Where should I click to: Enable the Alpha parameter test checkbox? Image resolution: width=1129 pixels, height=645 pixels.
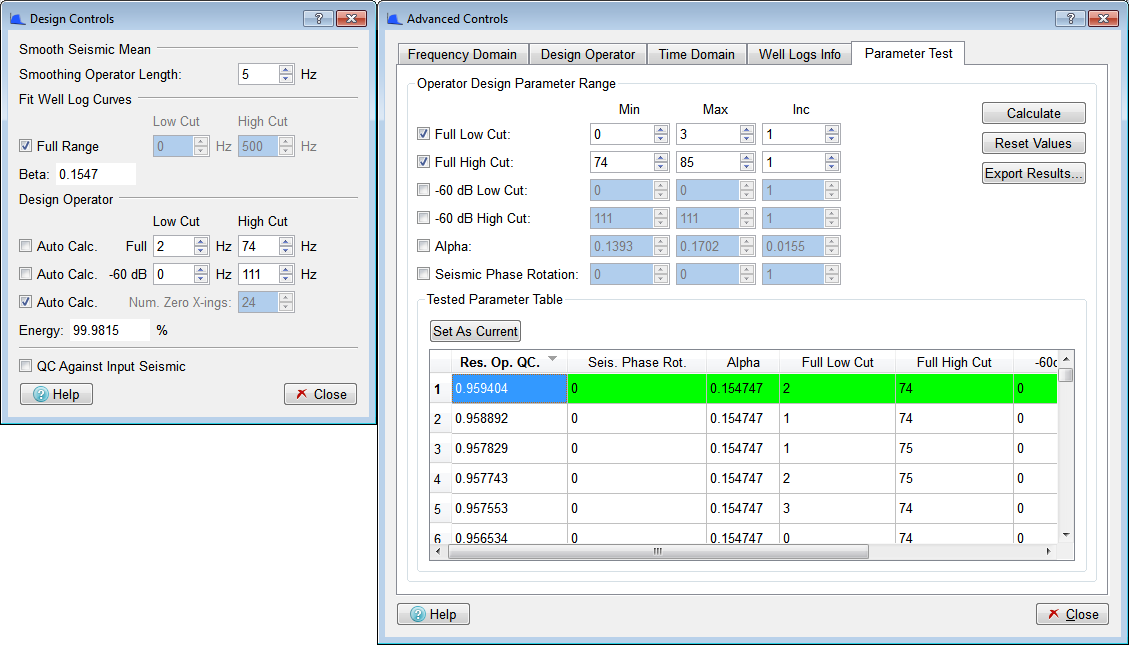coord(423,245)
